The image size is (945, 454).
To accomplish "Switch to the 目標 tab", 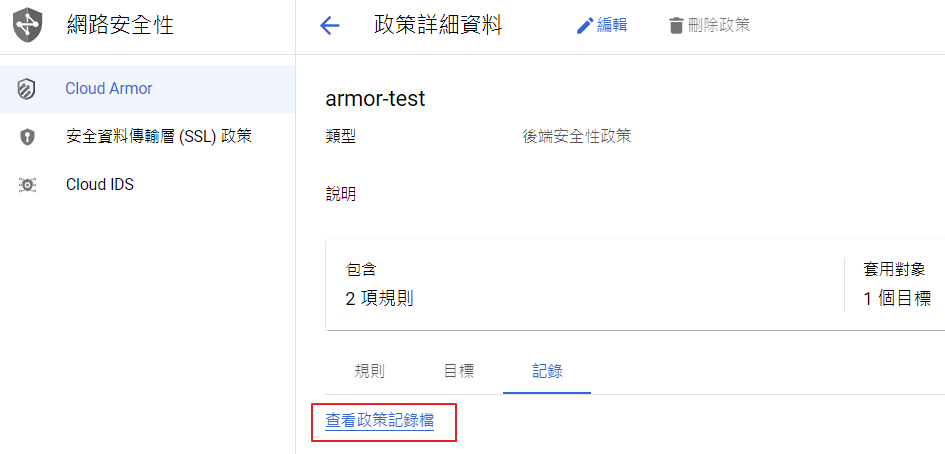I will 458,371.
